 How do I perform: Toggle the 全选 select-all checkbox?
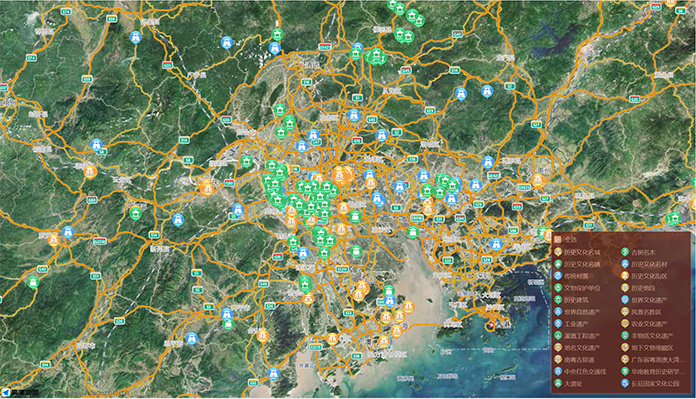[x=558, y=240]
